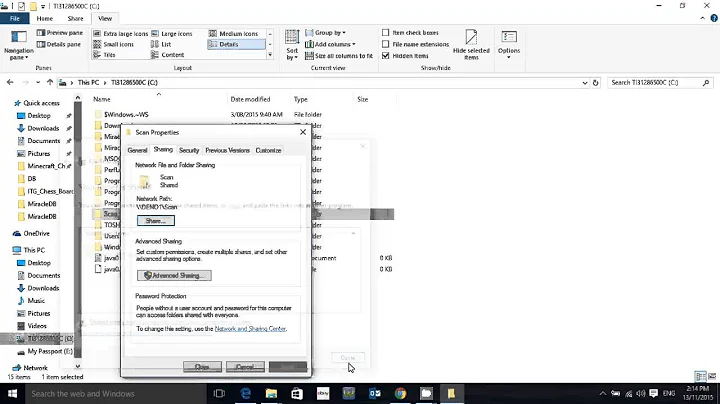Open the Sort by menu
Screen dimensions: 720x404
click(x=292, y=45)
